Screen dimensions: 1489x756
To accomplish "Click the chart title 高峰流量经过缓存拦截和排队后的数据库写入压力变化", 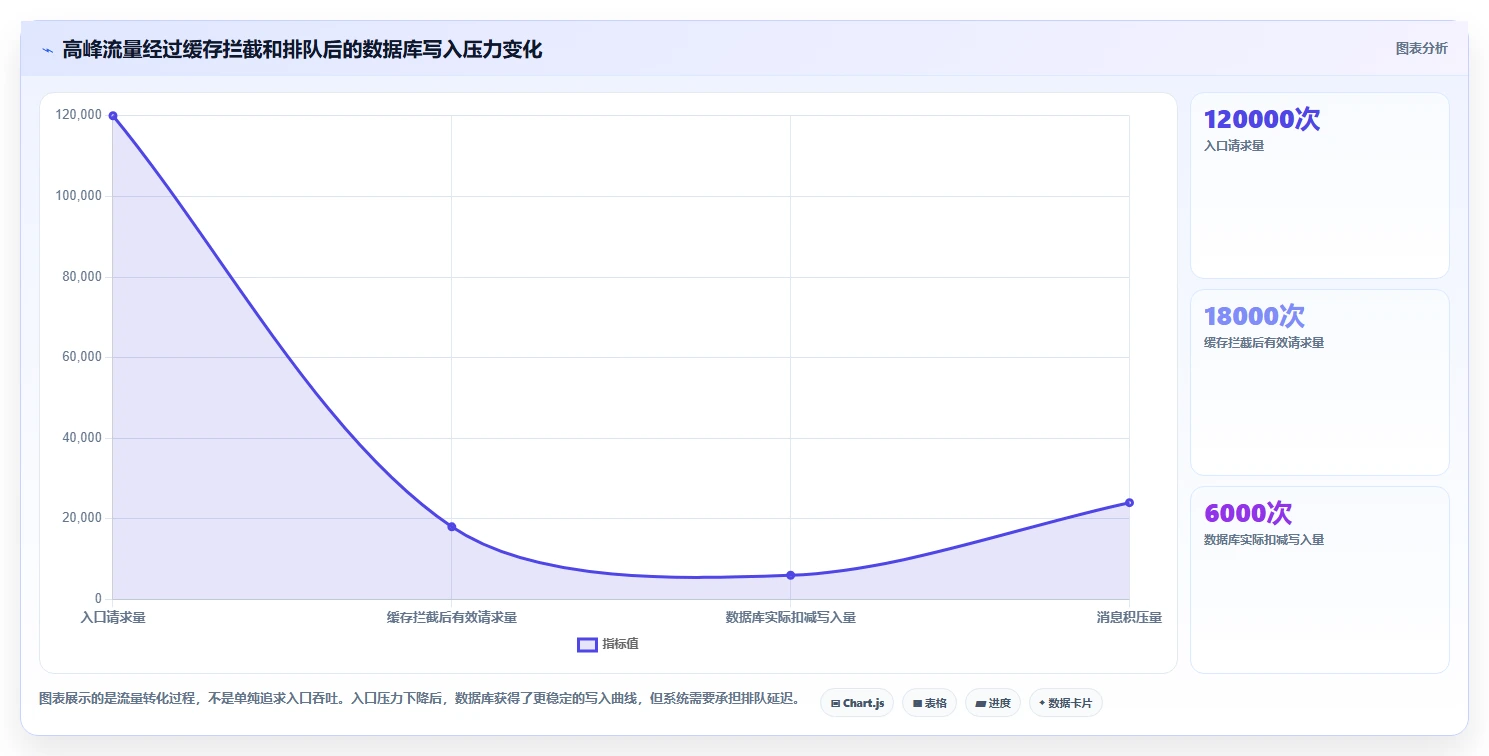I will pos(302,50).
